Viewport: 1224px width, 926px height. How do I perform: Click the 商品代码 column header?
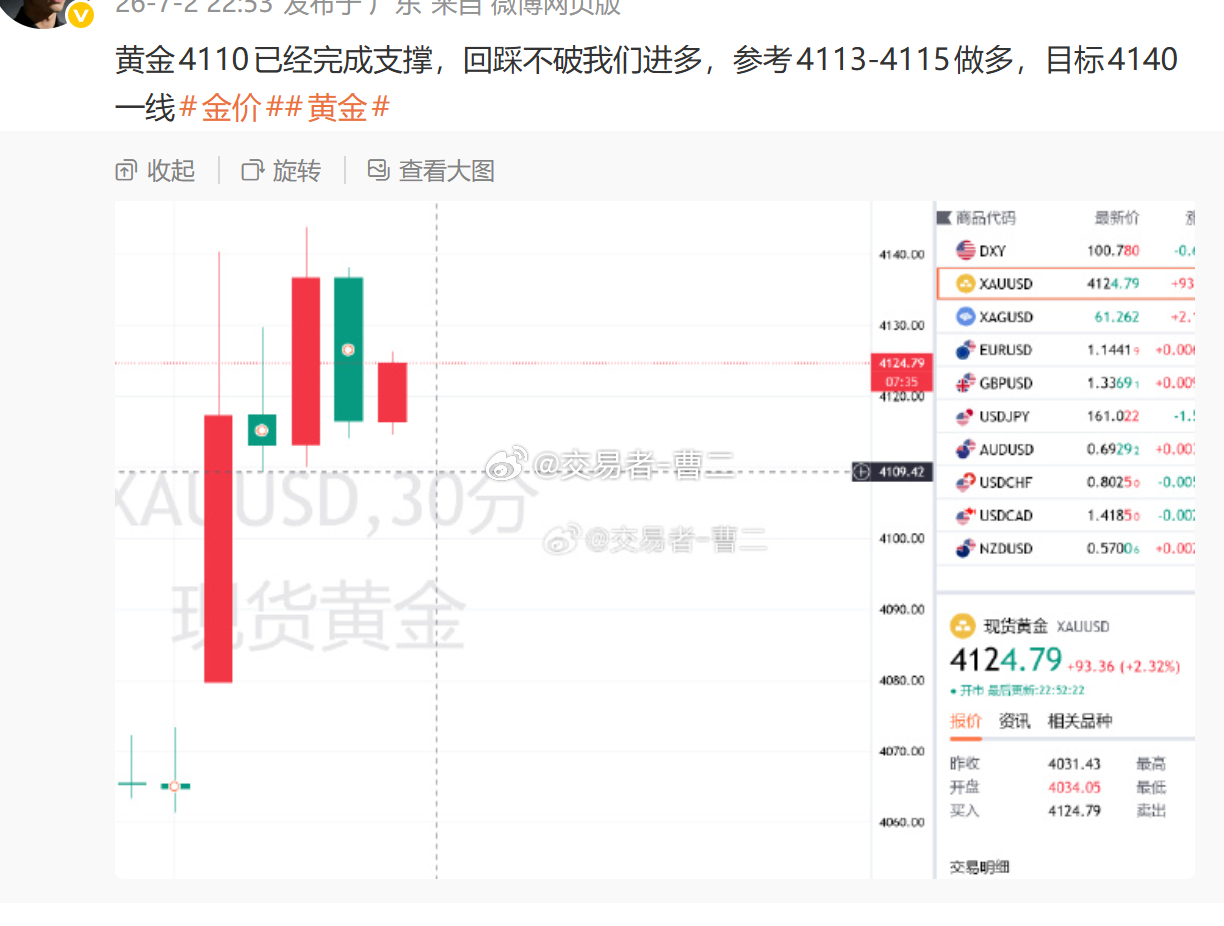(985, 218)
